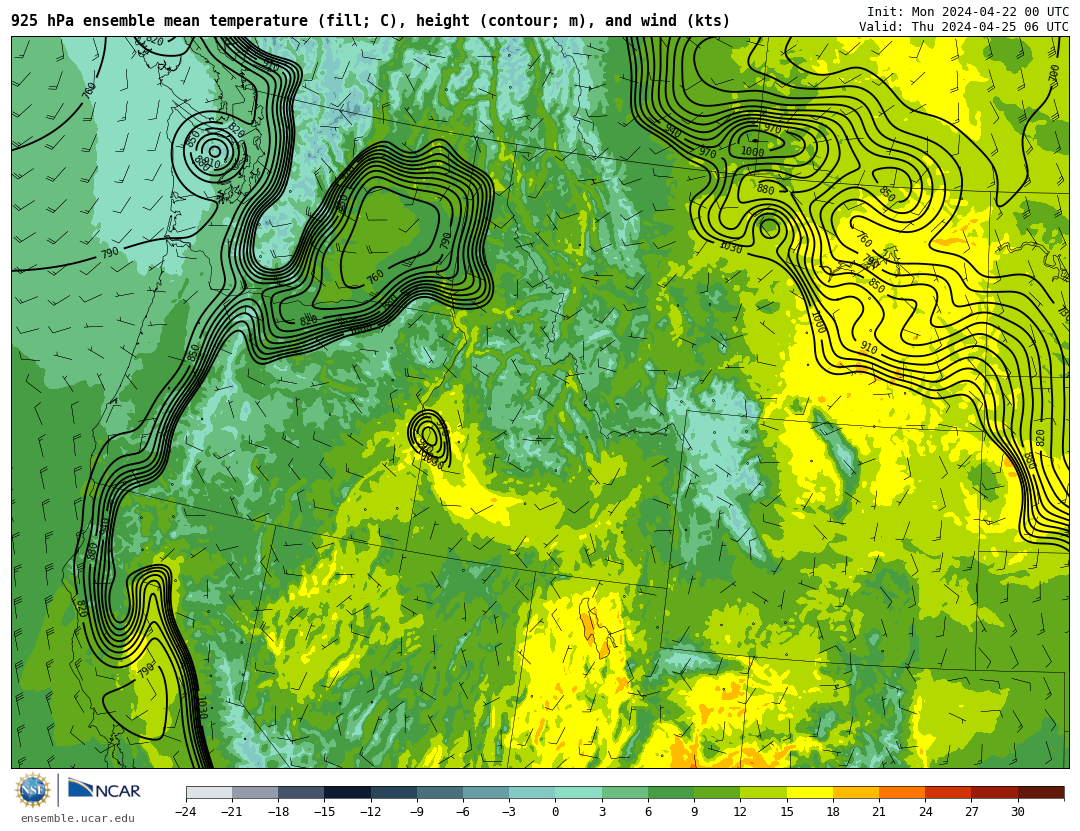The height and width of the screenshot is (831, 1080).
Task: Pick the amber swatch between 18 and 21
Action: coord(855,792)
